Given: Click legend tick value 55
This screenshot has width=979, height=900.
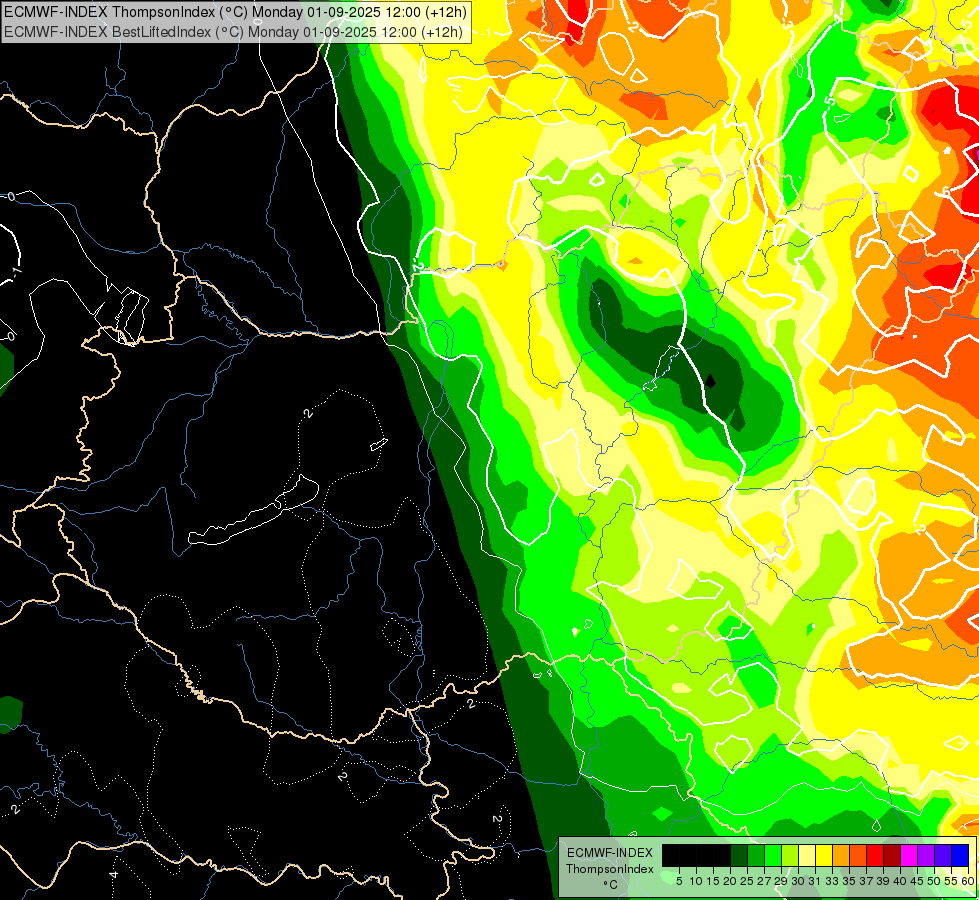Looking at the screenshot, I should click(x=951, y=881).
